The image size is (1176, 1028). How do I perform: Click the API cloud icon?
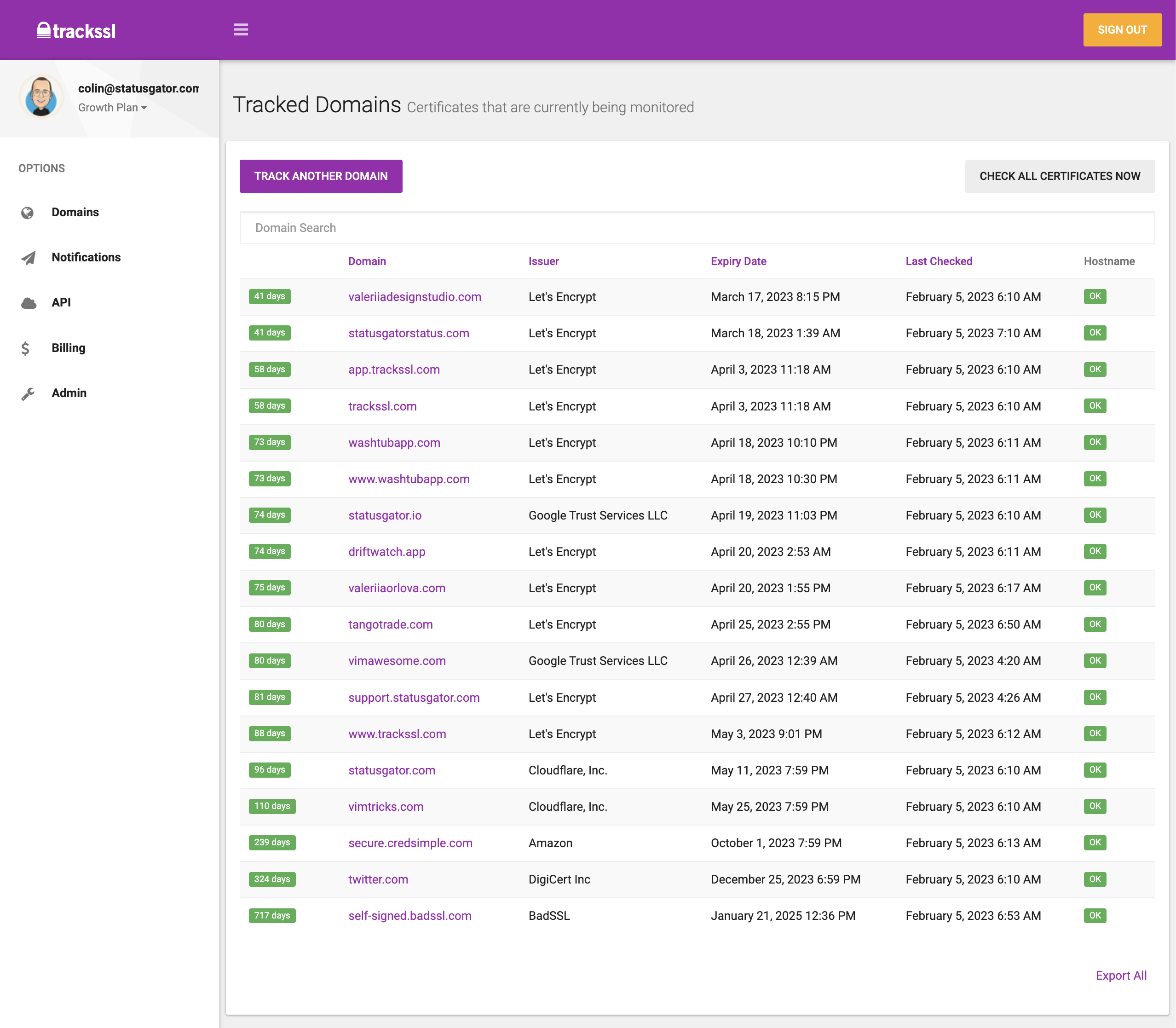[28, 303]
